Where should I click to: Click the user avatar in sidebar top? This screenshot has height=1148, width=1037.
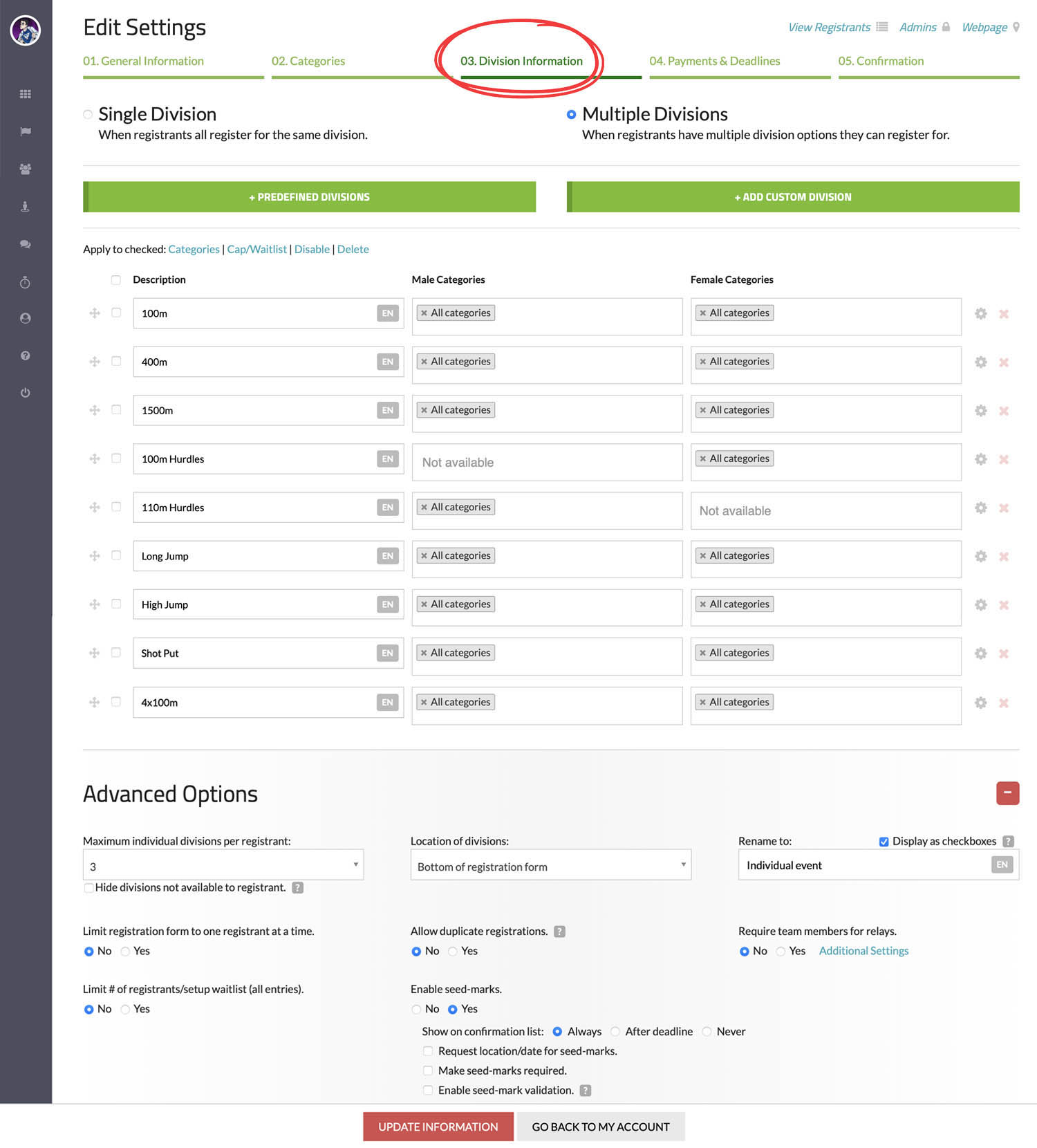[x=26, y=30]
